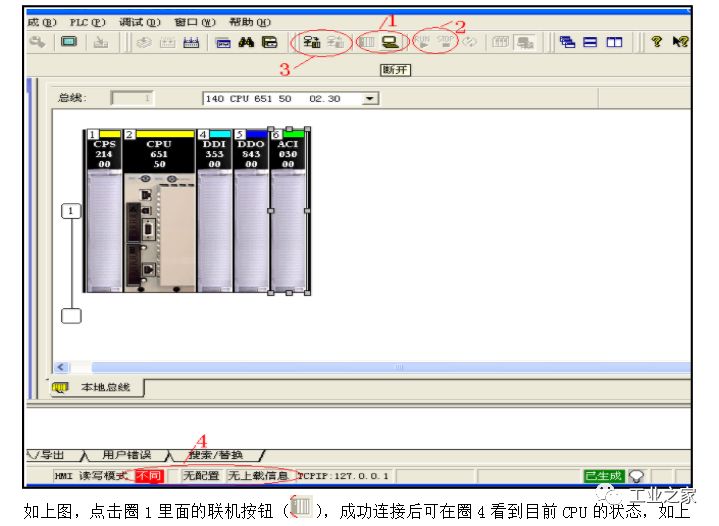Open the PLC (P) menu
The height and width of the screenshot is (526, 719).
[87, 22]
